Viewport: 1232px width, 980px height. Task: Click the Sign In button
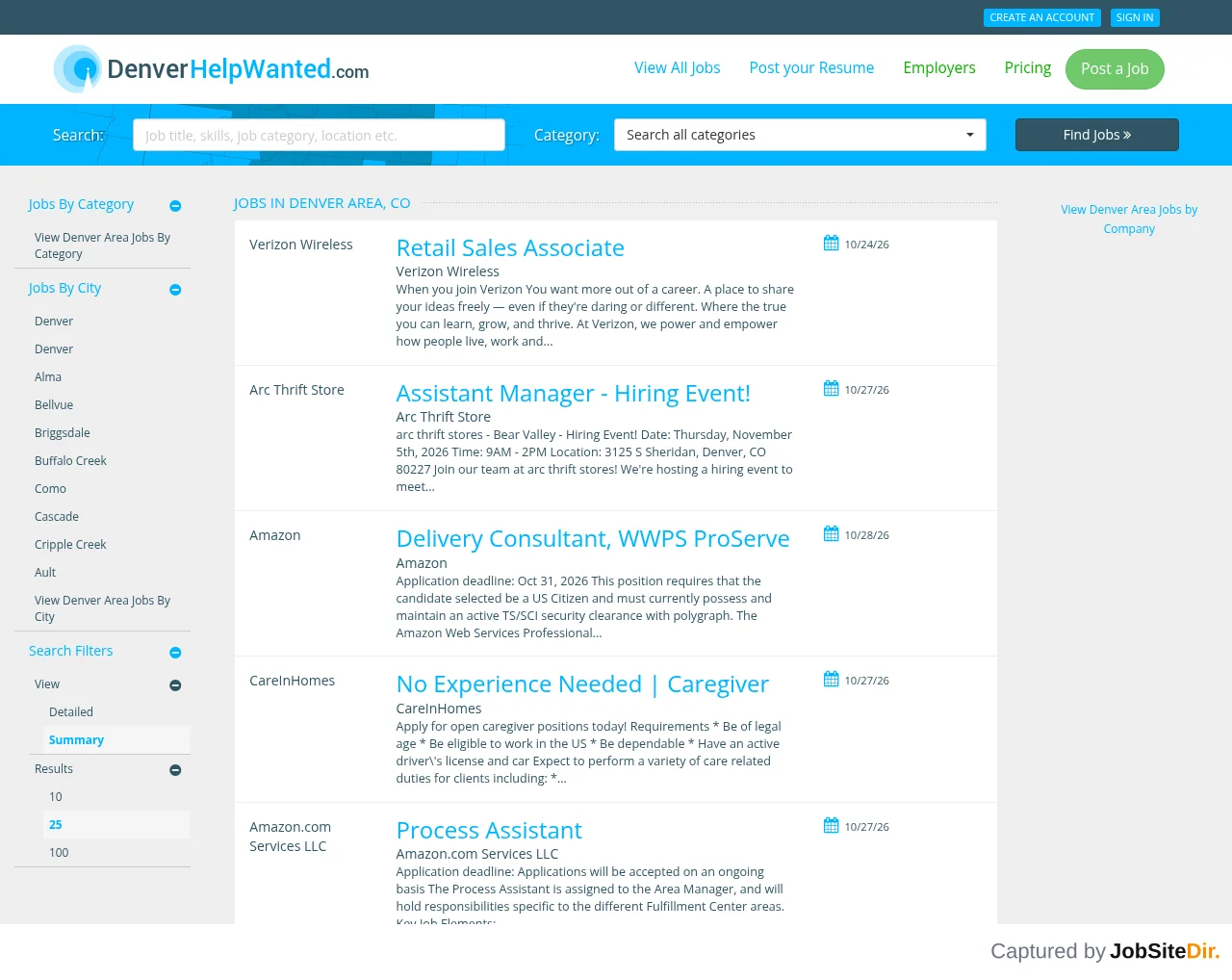pos(1135,17)
